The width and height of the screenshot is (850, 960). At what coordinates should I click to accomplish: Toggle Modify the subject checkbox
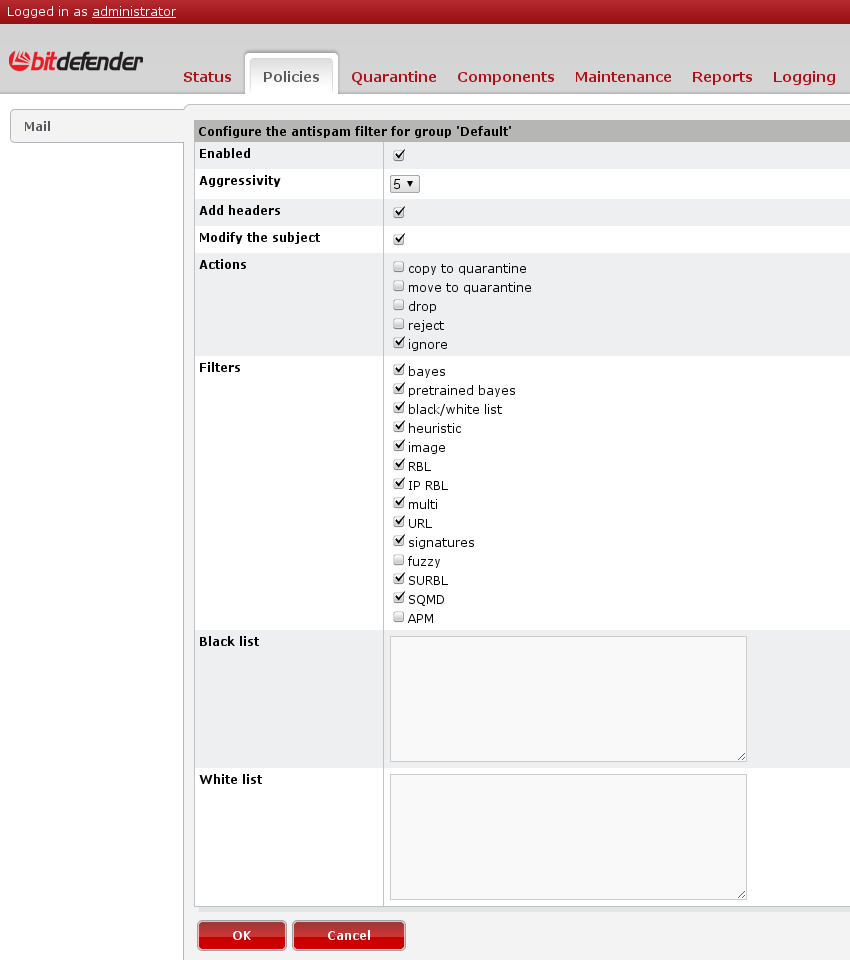click(x=399, y=239)
